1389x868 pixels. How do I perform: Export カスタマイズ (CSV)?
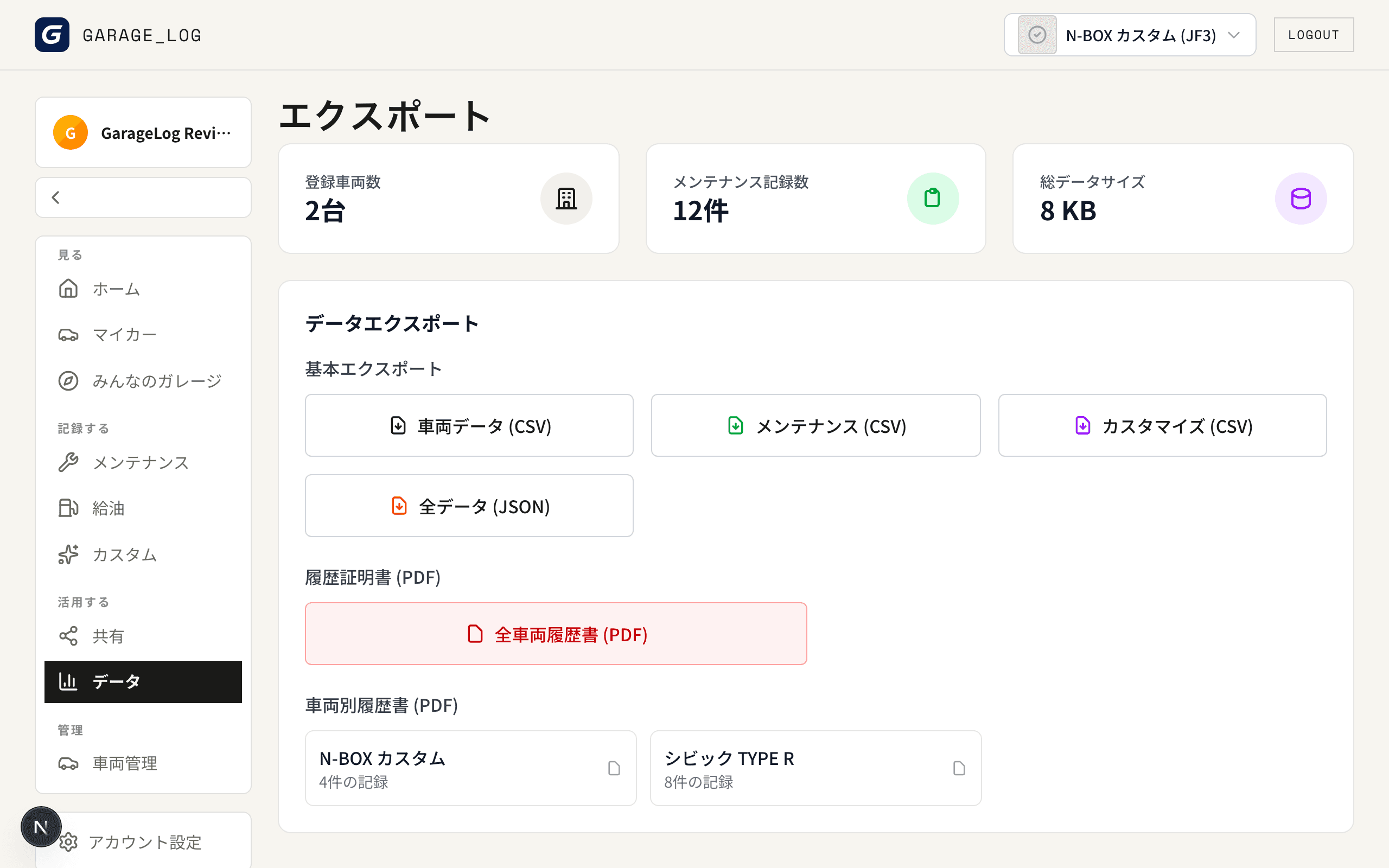1162,425
